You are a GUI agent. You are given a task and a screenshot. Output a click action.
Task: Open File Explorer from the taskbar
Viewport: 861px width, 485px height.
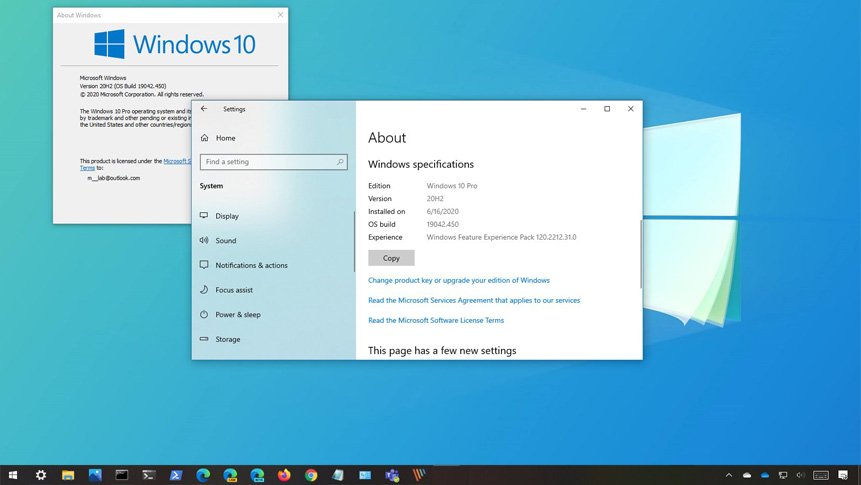pos(68,475)
